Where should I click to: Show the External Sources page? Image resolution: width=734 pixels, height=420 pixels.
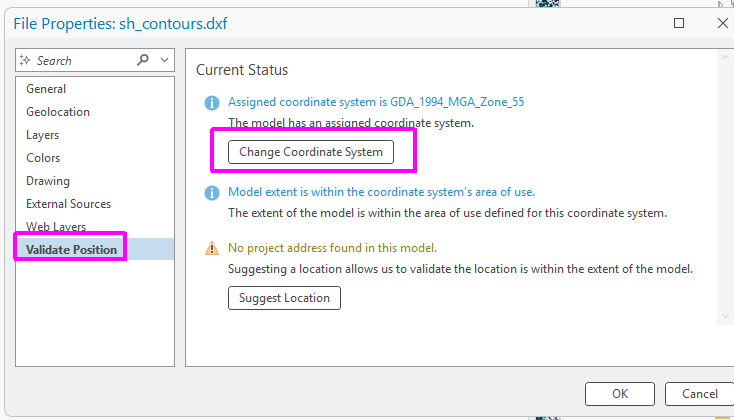coord(68,204)
